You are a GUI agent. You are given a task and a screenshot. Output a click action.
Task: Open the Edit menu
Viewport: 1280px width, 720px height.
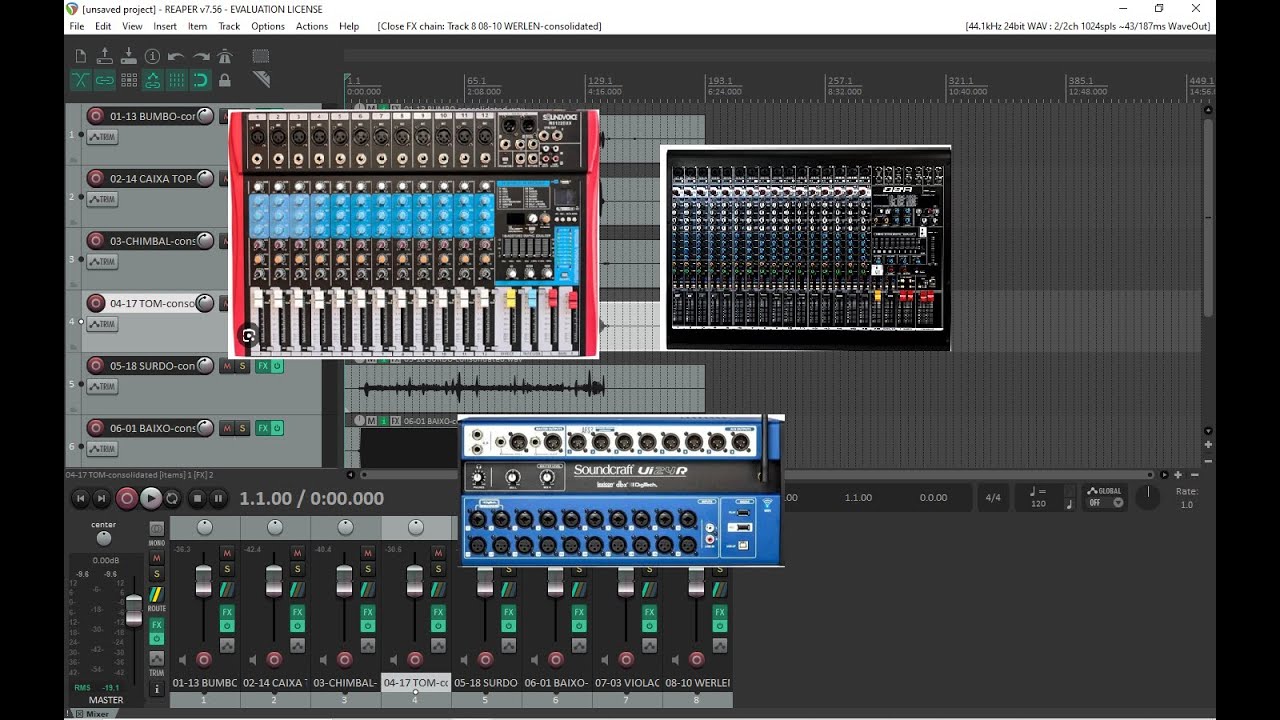pyautogui.click(x=103, y=26)
